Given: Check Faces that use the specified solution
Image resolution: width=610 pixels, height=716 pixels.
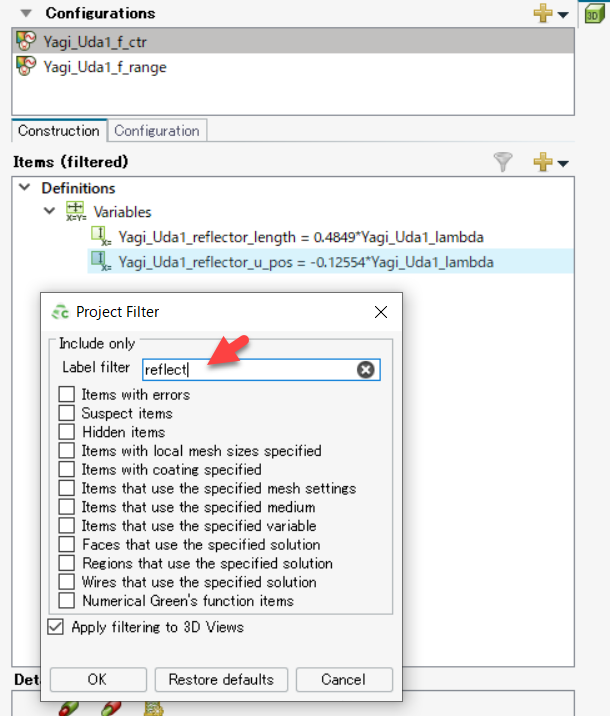Looking at the screenshot, I should click(x=67, y=544).
